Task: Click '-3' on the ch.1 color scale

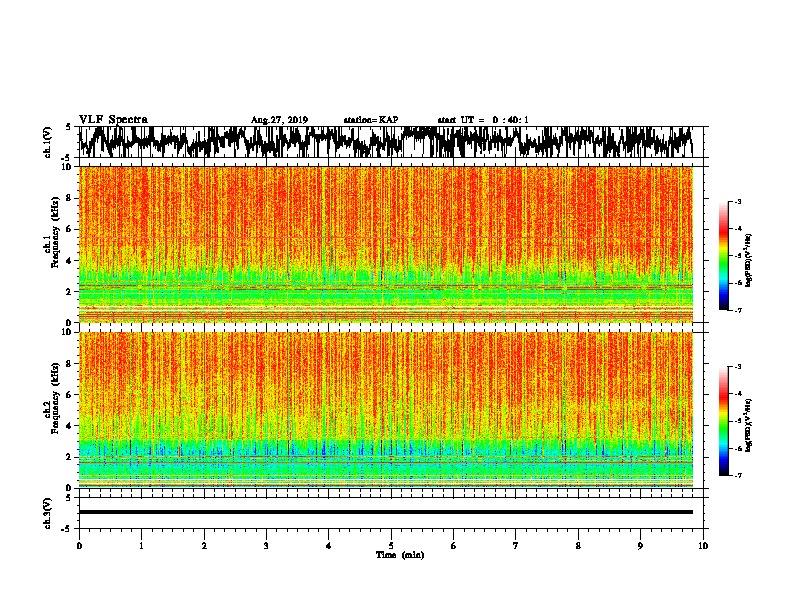Action: tap(737, 202)
